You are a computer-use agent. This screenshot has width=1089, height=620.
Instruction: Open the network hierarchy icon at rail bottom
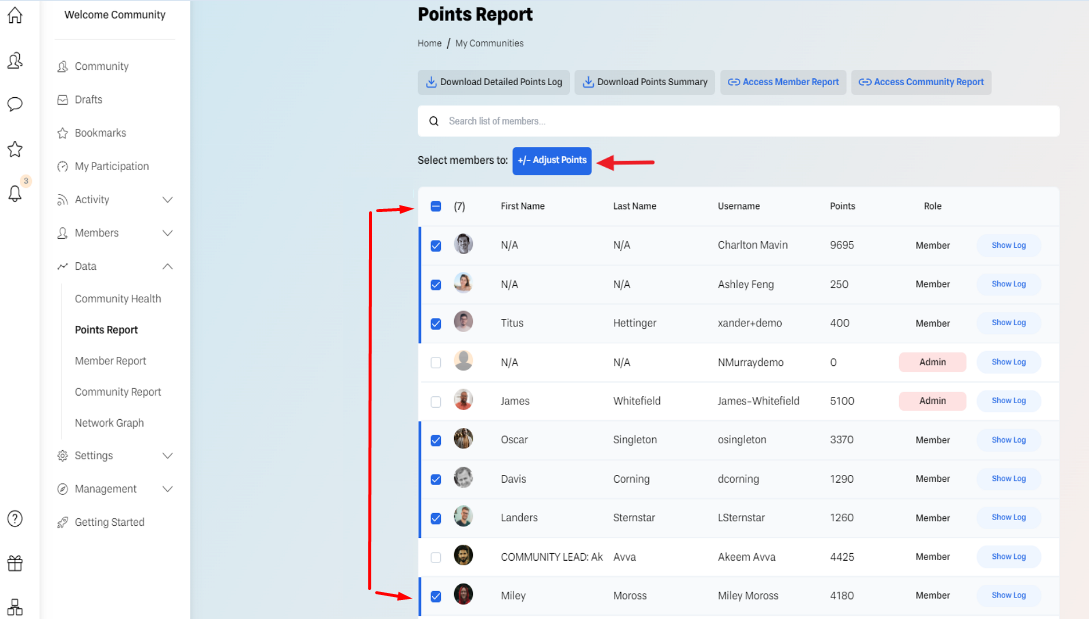[x=15, y=608]
